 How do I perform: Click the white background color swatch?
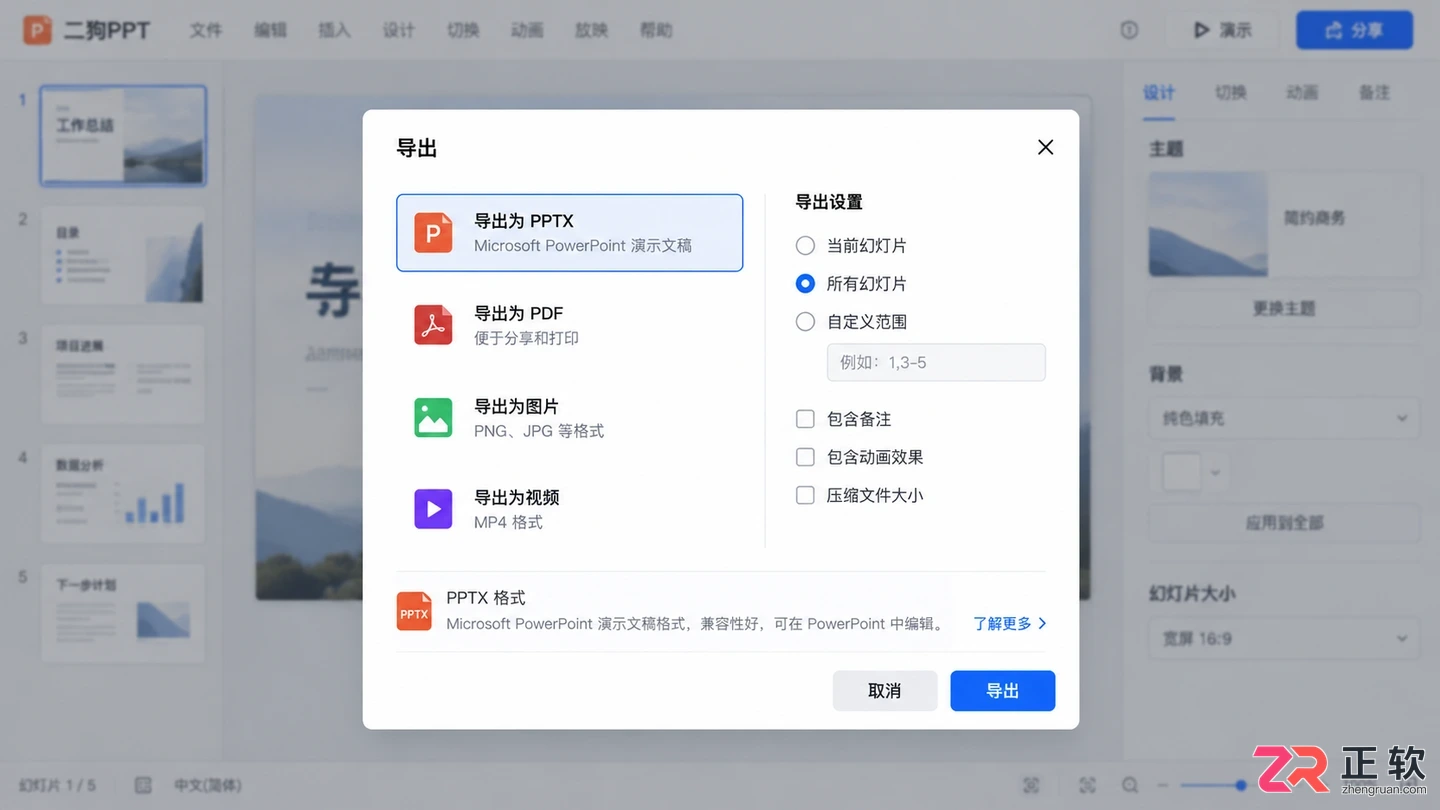pos(1181,472)
